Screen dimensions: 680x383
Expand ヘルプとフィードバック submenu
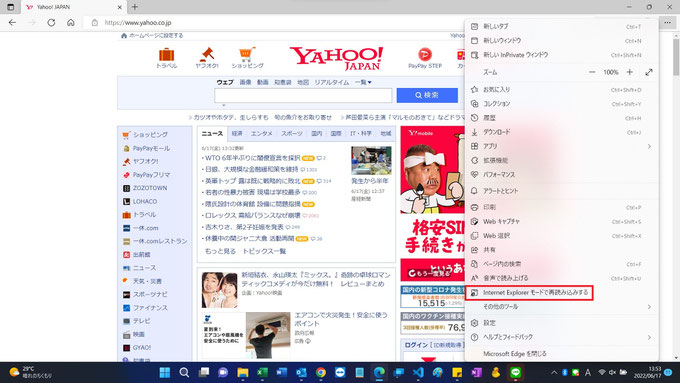(562, 337)
